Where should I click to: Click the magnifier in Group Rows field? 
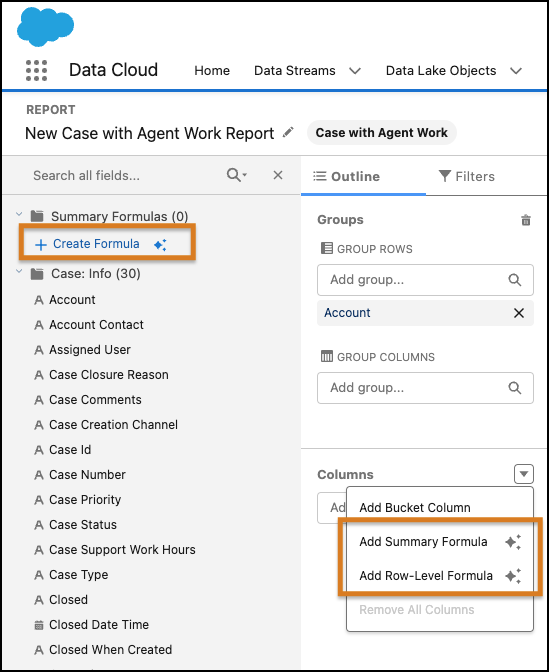pos(515,280)
